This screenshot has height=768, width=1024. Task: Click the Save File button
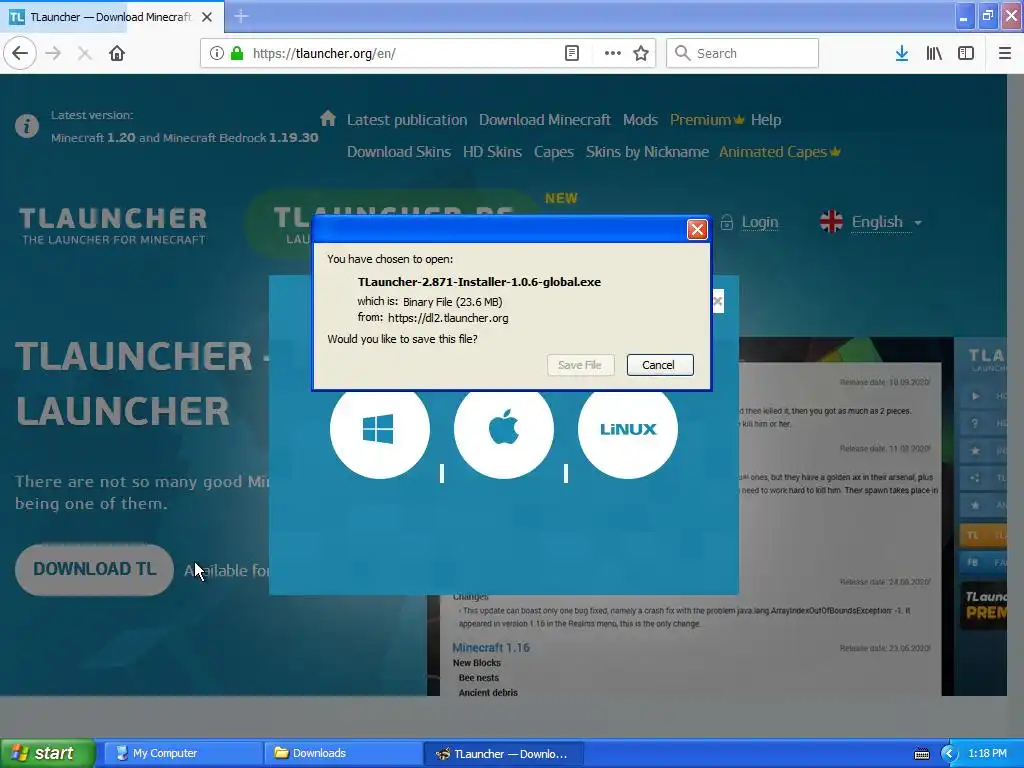[580, 365]
